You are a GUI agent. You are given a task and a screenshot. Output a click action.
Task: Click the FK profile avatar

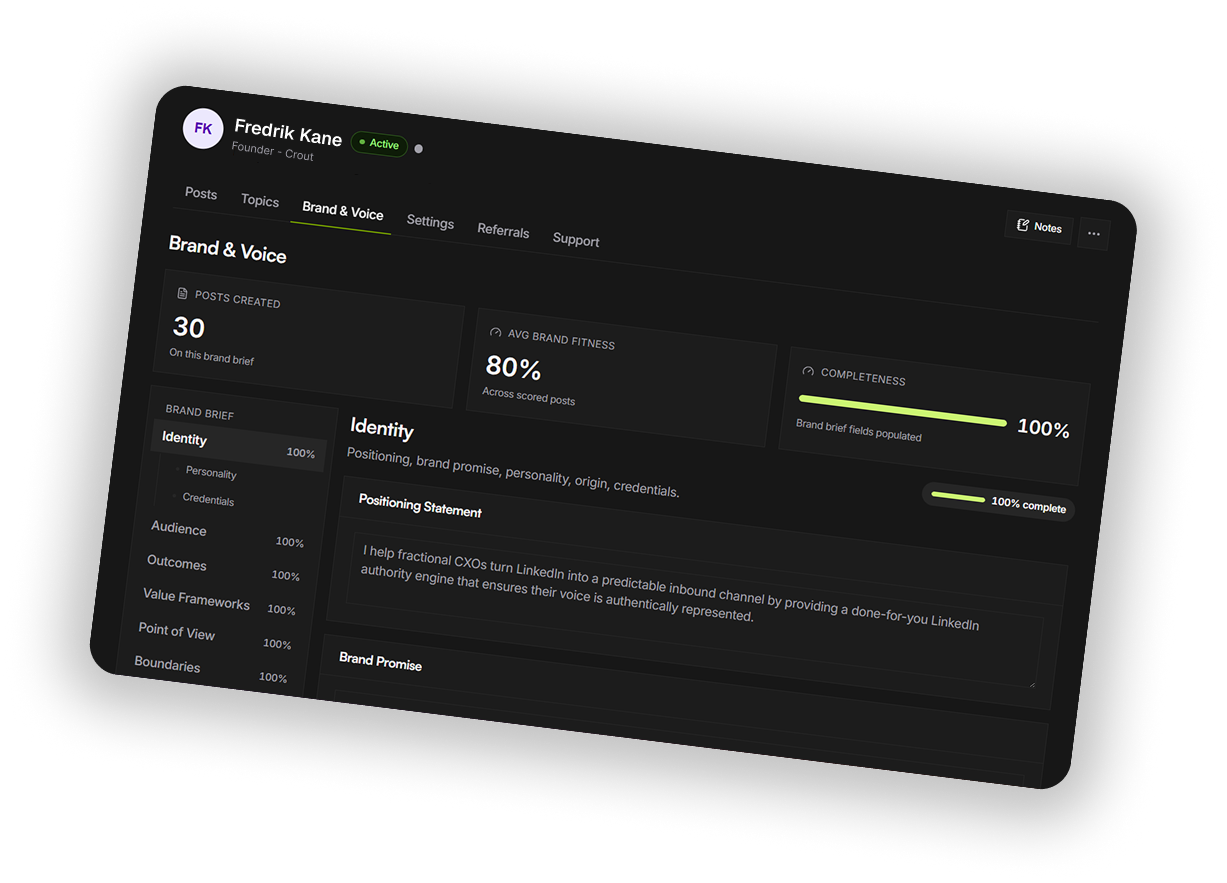click(203, 129)
